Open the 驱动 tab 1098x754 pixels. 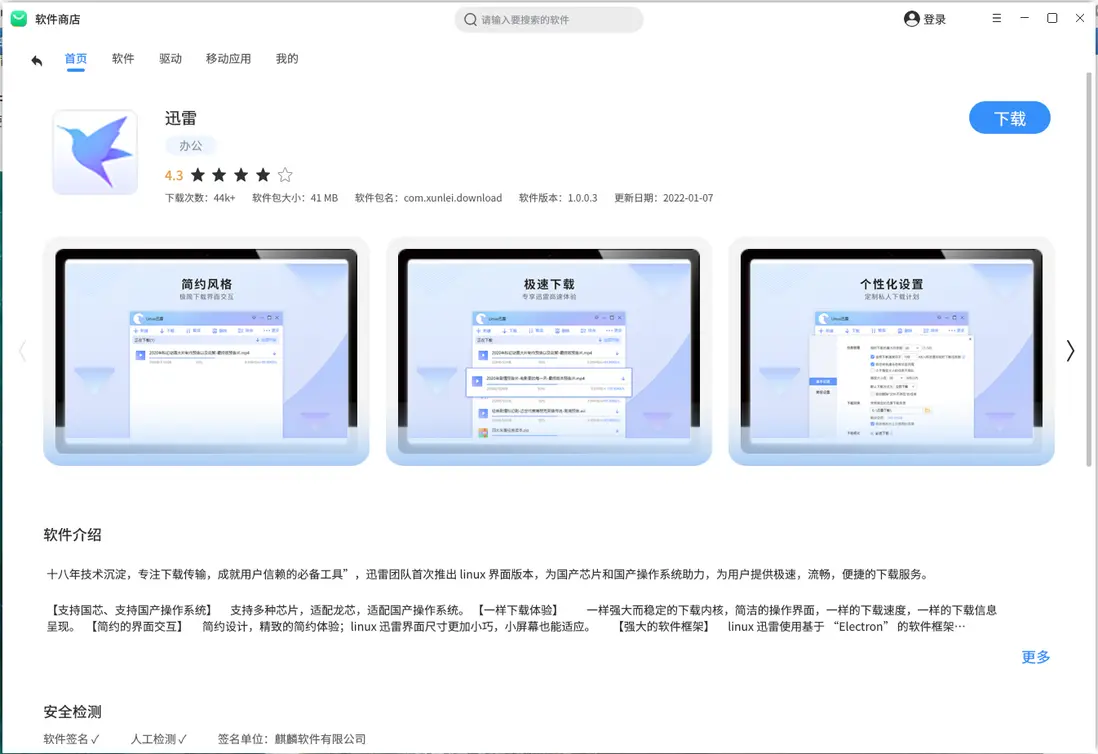tap(170, 59)
